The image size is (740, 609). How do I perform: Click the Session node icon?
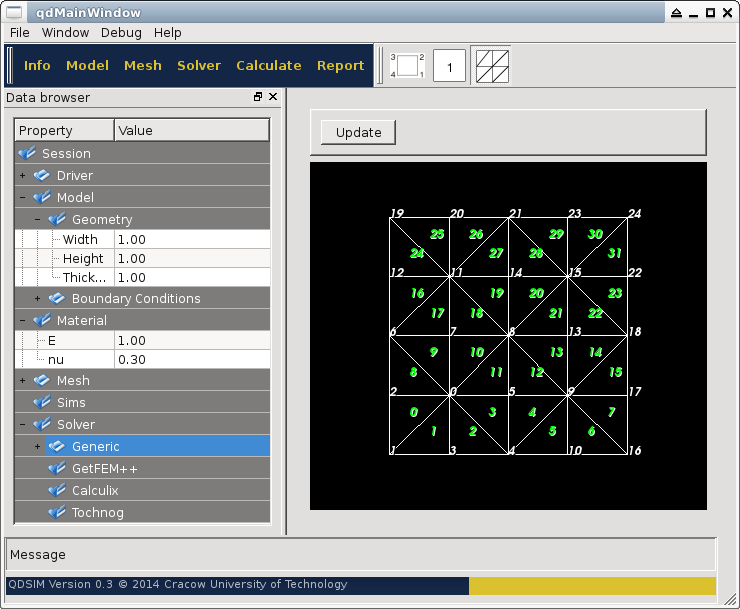pos(27,154)
